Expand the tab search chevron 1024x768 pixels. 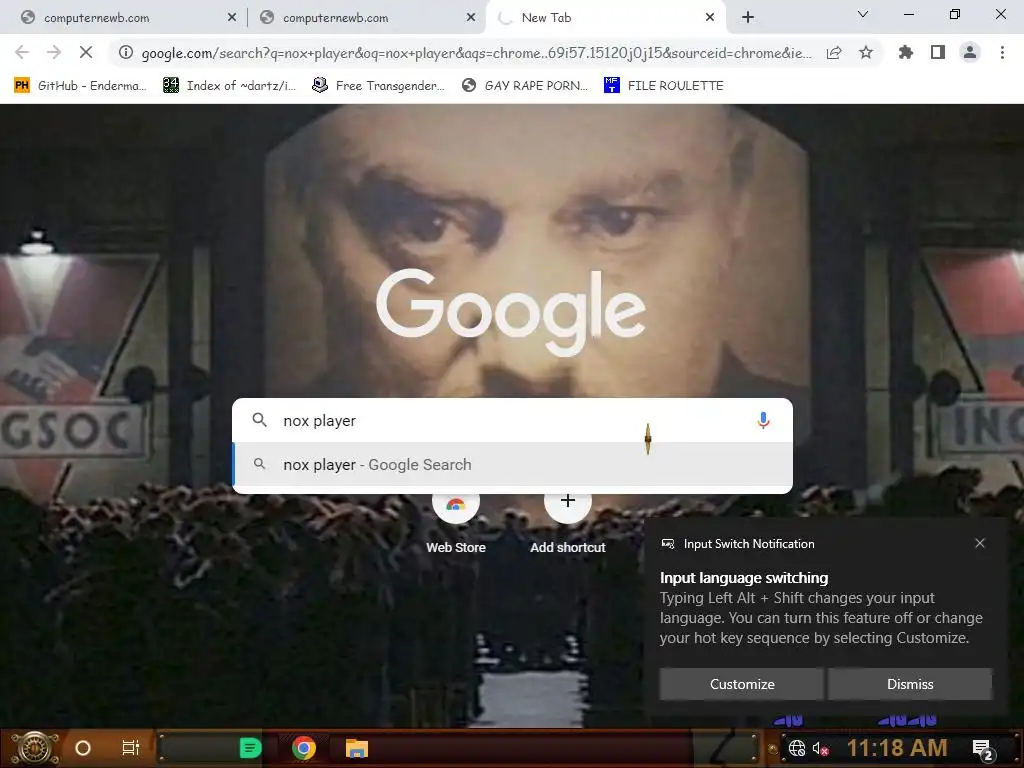coord(863,14)
